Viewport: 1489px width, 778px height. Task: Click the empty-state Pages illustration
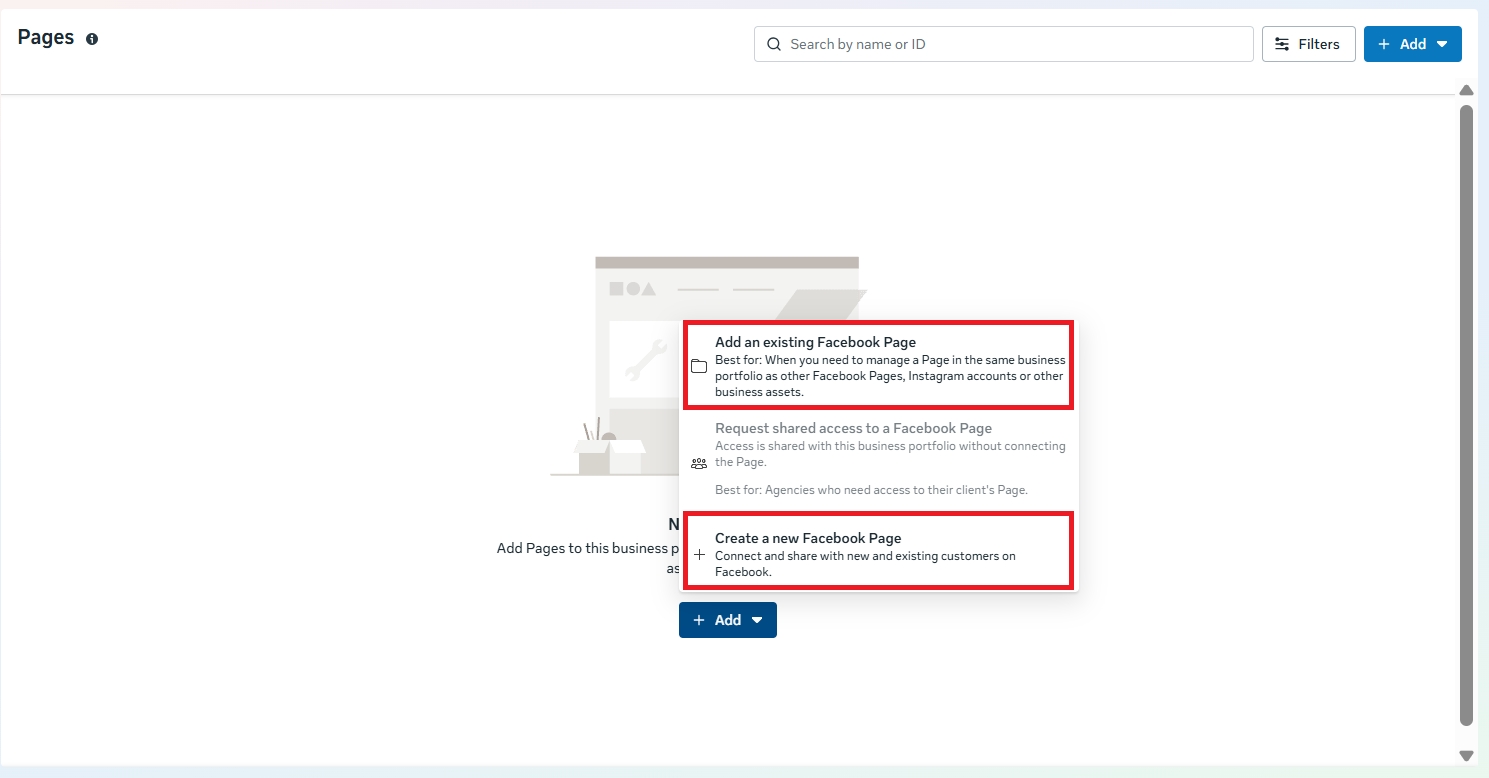620,370
